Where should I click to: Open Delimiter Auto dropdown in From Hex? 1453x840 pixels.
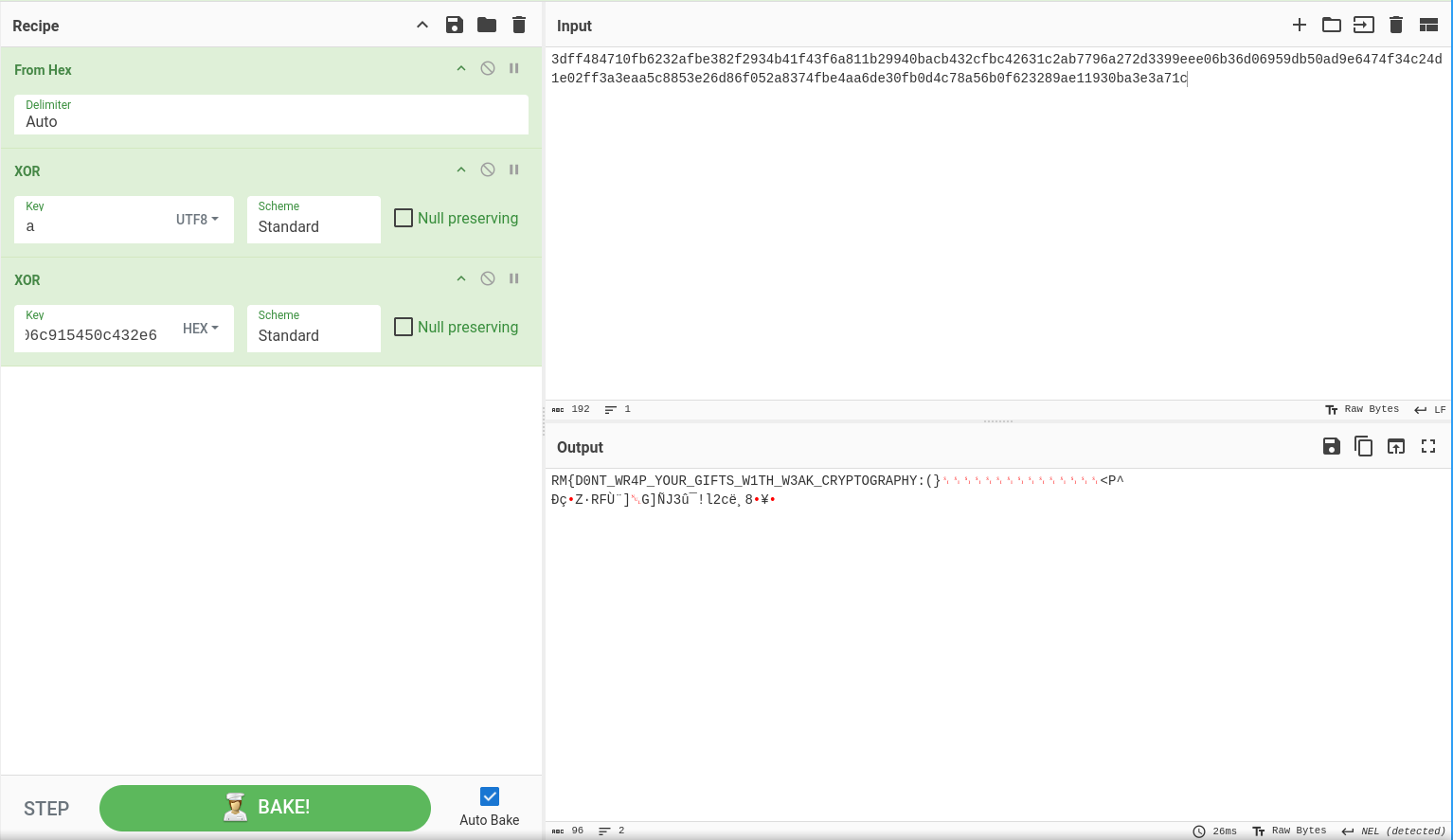tap(271, 115)
